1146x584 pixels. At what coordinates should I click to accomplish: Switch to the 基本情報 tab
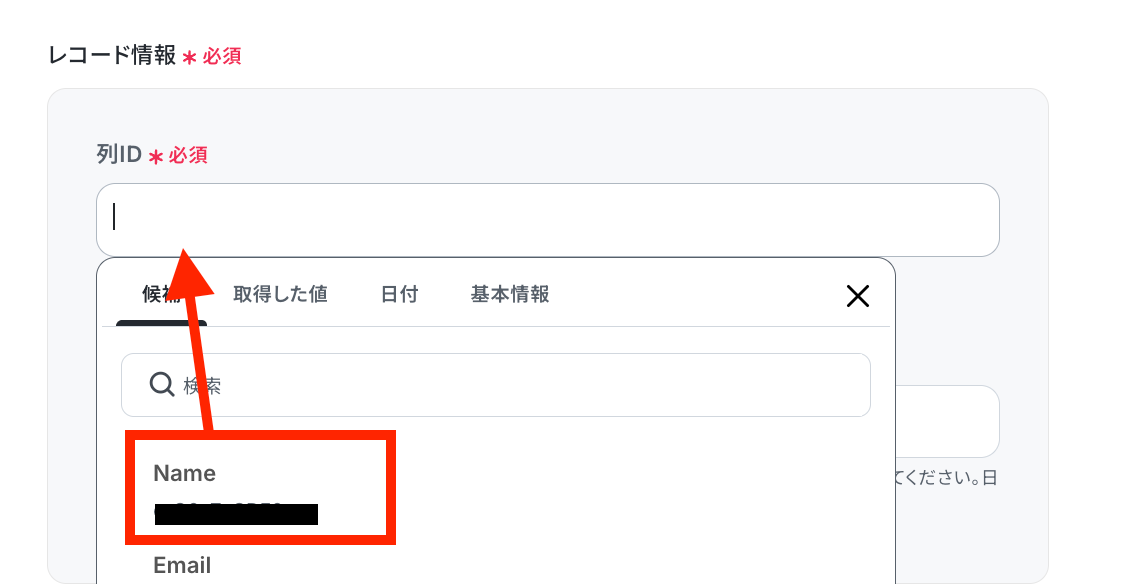(x=509, y=295)
